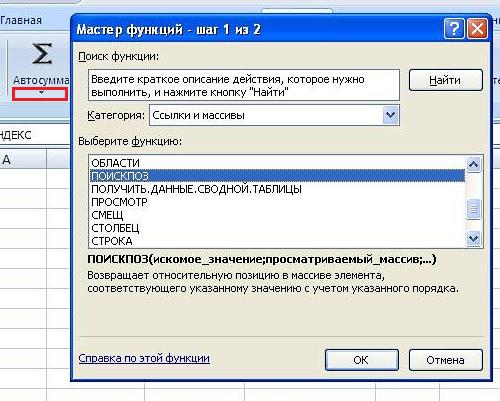
Task: Expand the Категория dropdown arrow
Action: [x=390, y=115]
